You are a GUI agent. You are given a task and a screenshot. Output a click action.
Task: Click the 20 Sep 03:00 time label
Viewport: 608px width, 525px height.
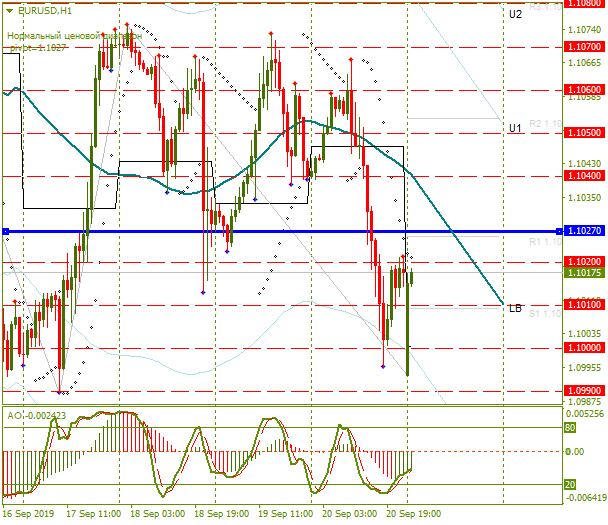pyautogui.click(x=349, y=514)
